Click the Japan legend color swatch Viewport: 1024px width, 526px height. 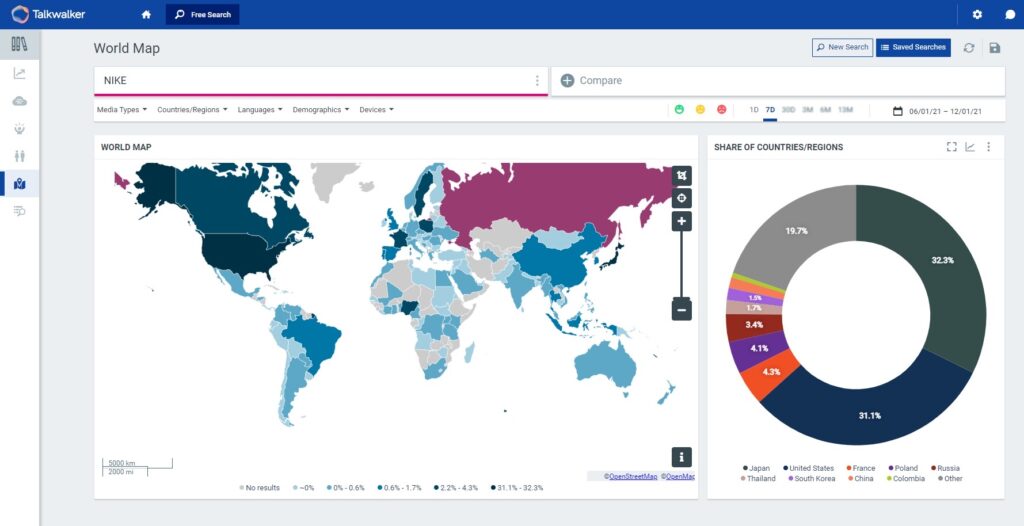coord(746,468)
